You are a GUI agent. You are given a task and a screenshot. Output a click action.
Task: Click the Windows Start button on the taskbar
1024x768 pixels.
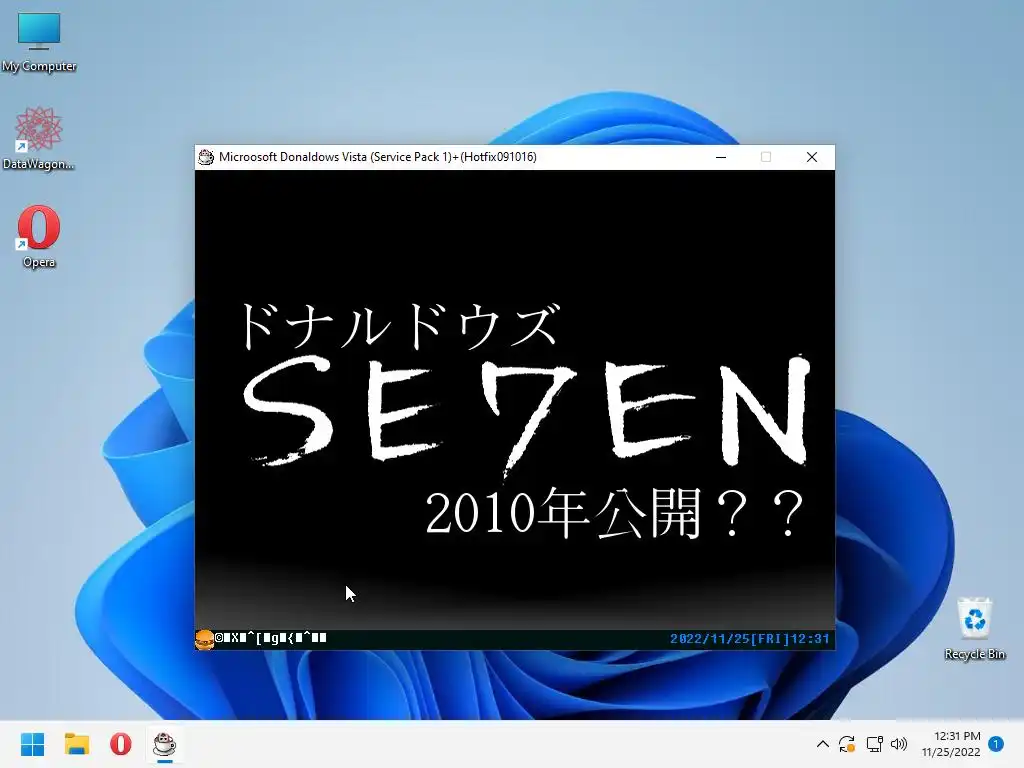point(32,744)
